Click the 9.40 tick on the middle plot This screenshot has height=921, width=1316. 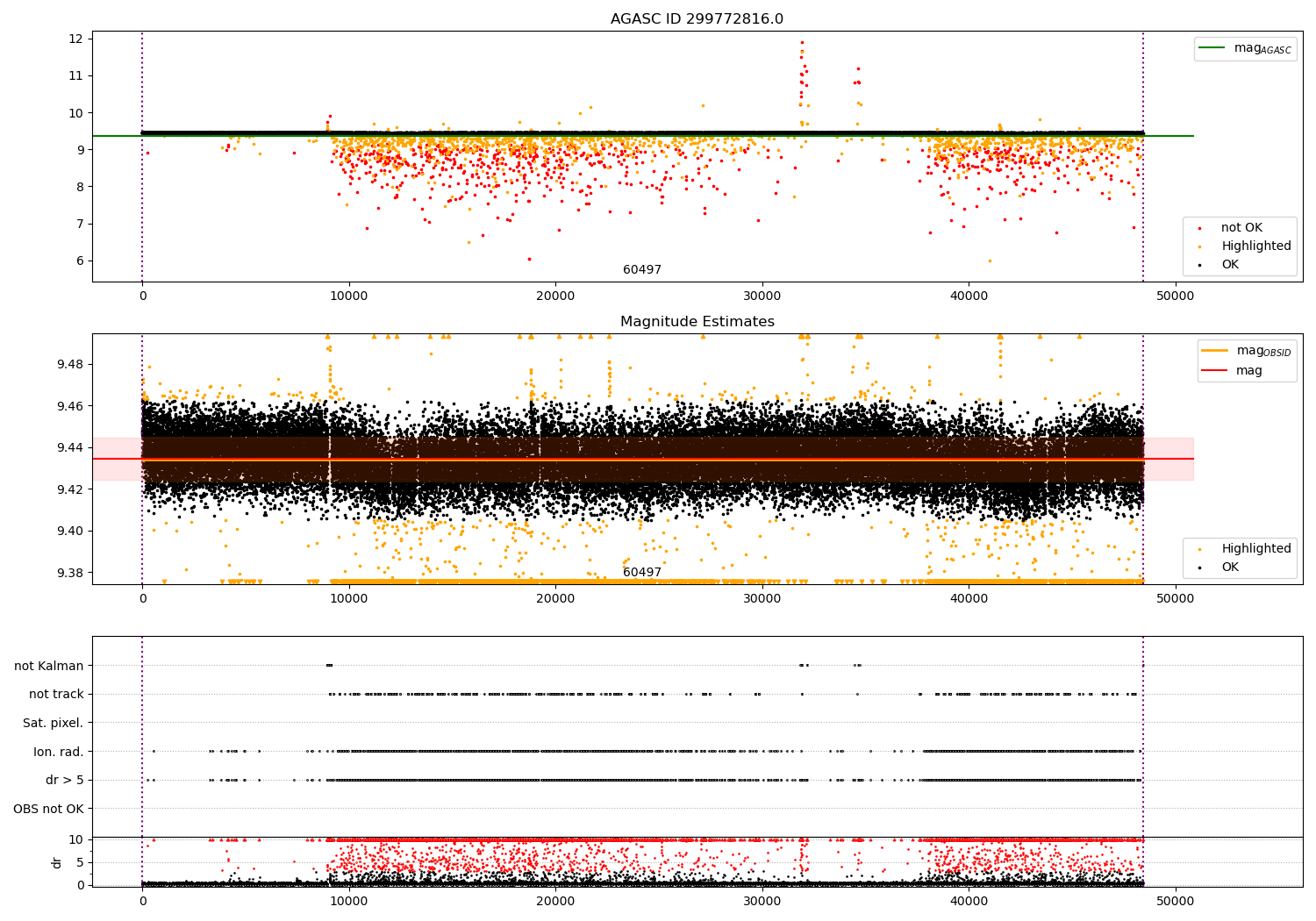[70, 531]
